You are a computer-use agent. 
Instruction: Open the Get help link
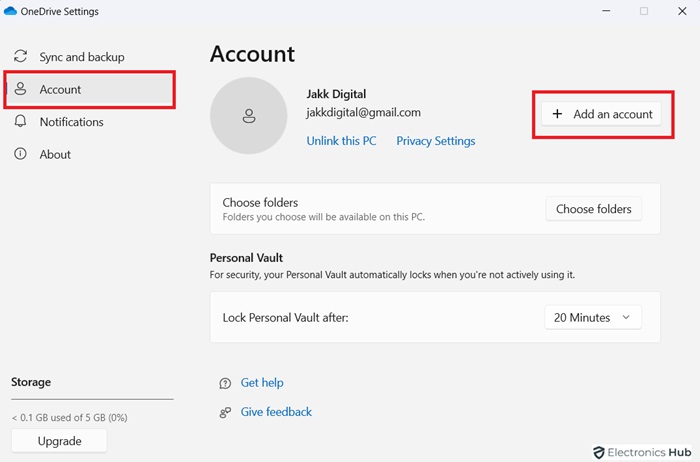[x=262, y=383]
